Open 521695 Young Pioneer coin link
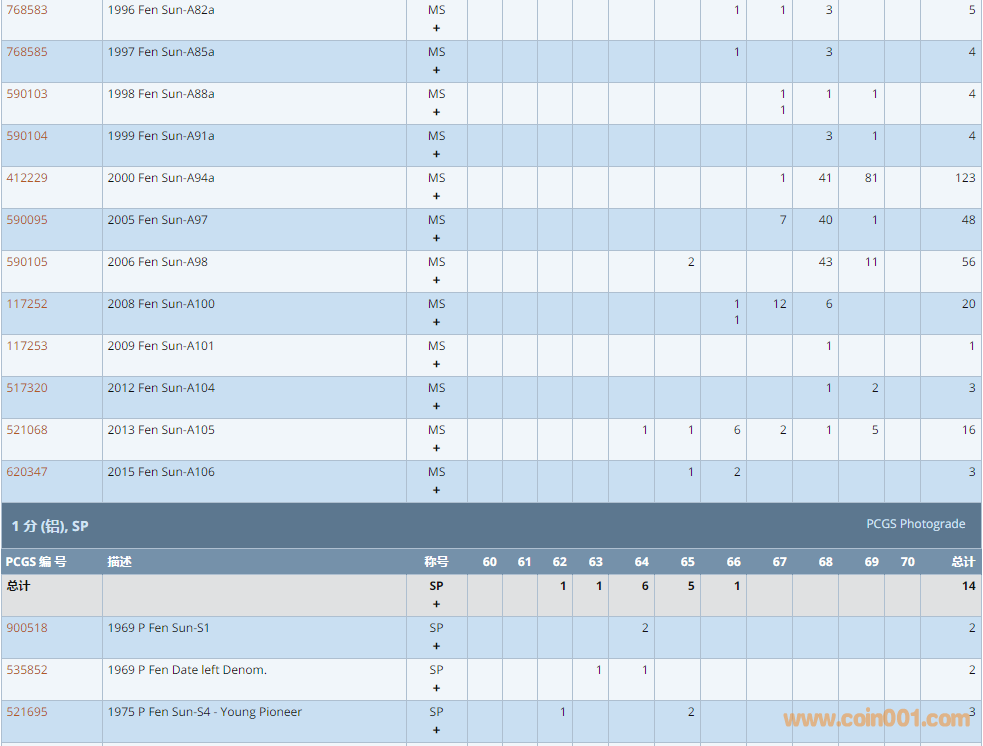 point(27,712)
